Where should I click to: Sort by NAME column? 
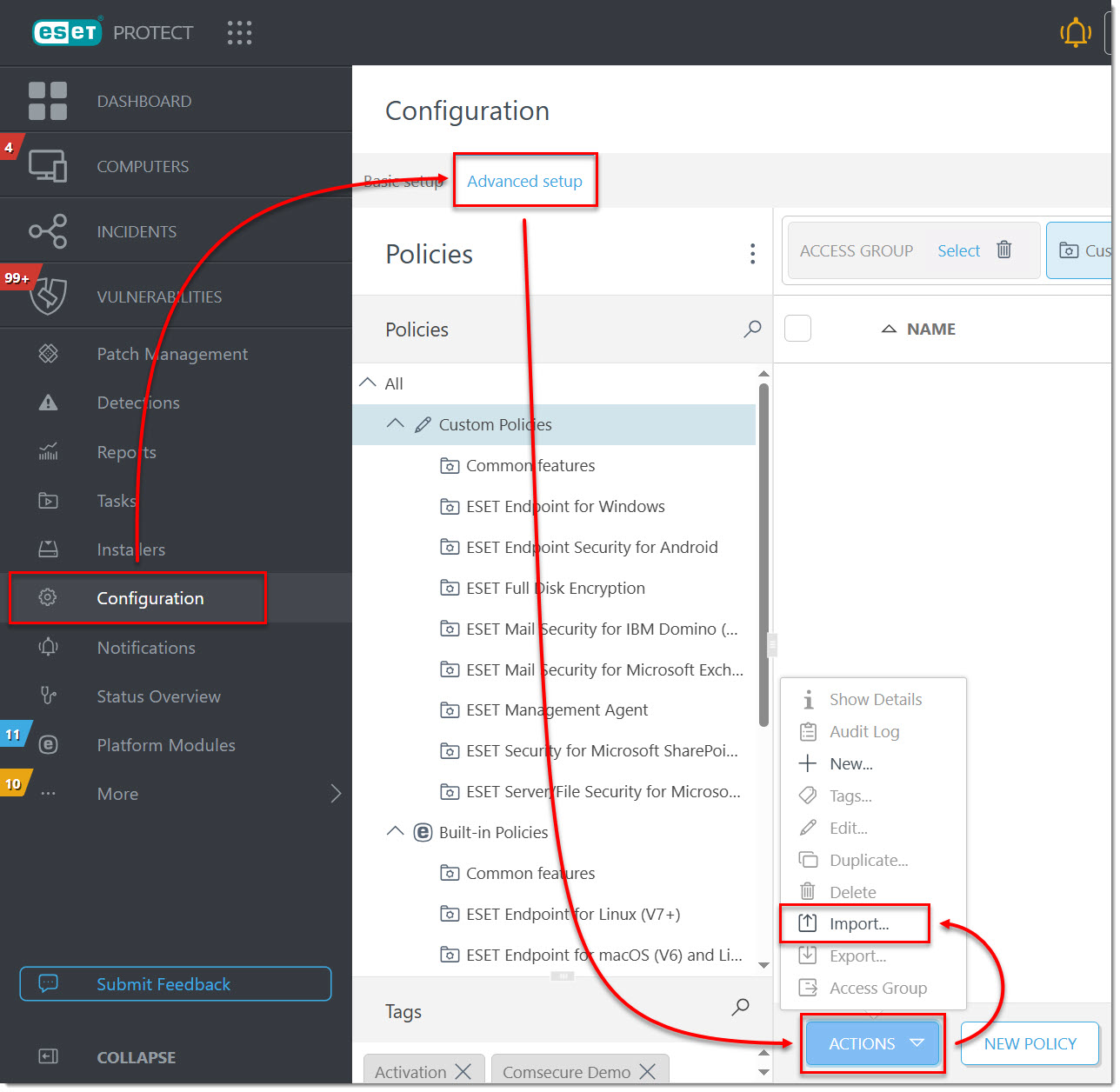tap(930, 329)
